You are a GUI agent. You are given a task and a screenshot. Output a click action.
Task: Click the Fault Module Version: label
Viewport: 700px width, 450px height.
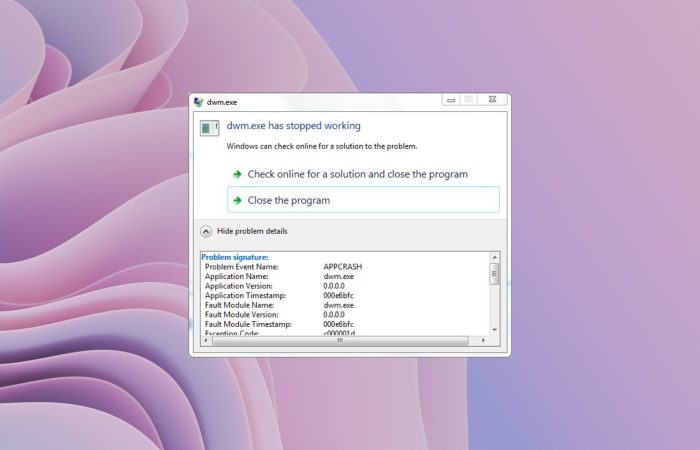242,315
